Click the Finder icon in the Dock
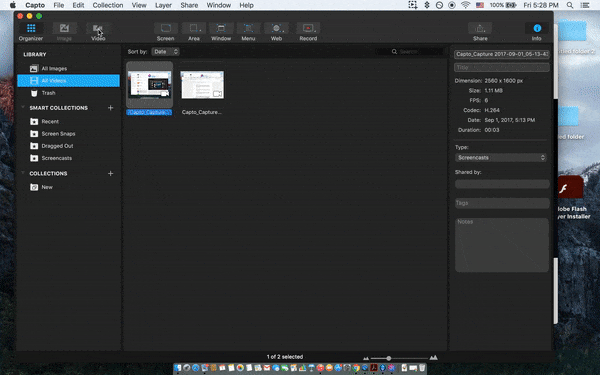 (x=178, y=368)
